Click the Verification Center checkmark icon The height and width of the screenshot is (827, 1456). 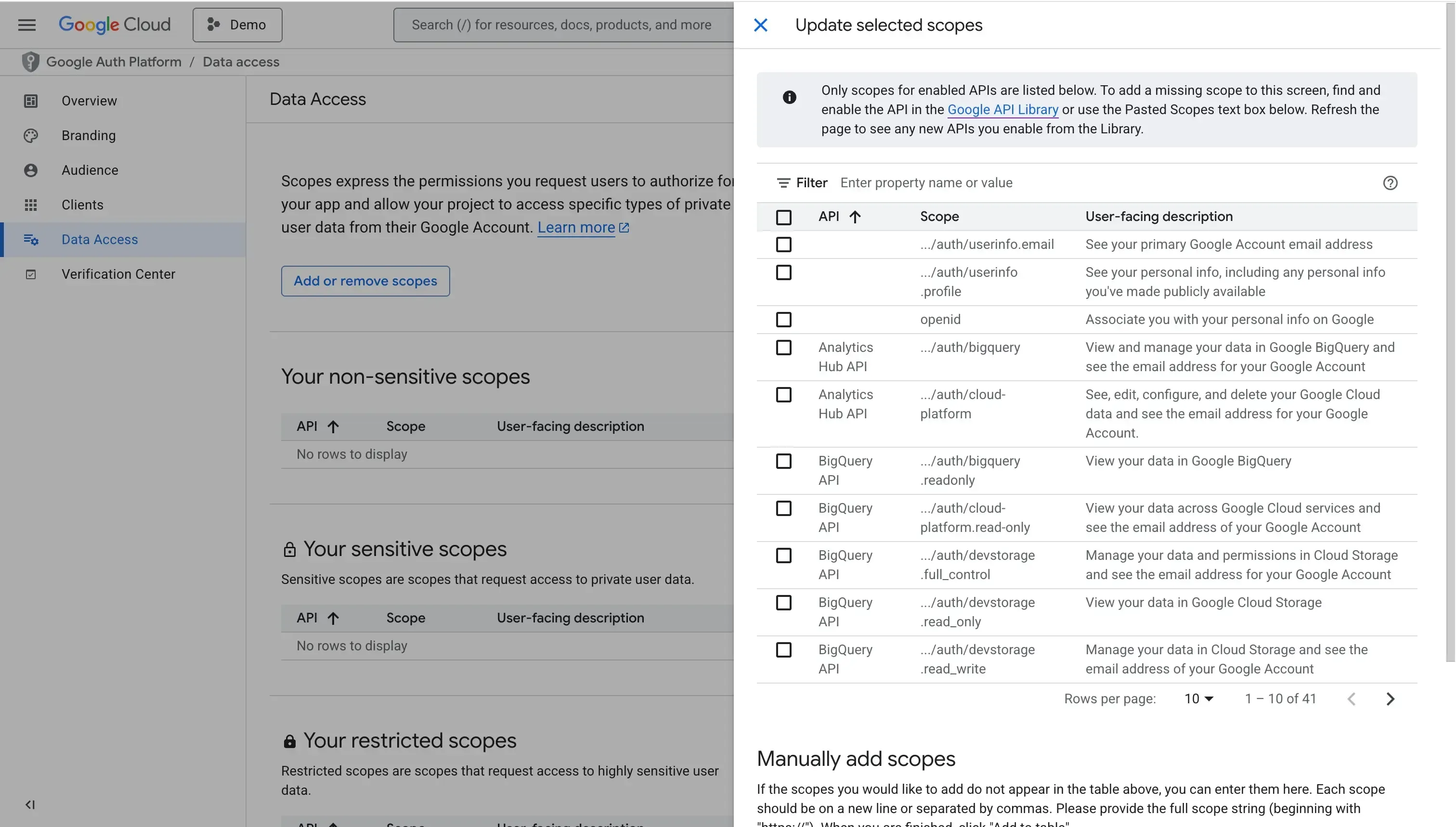click(31, 274)
